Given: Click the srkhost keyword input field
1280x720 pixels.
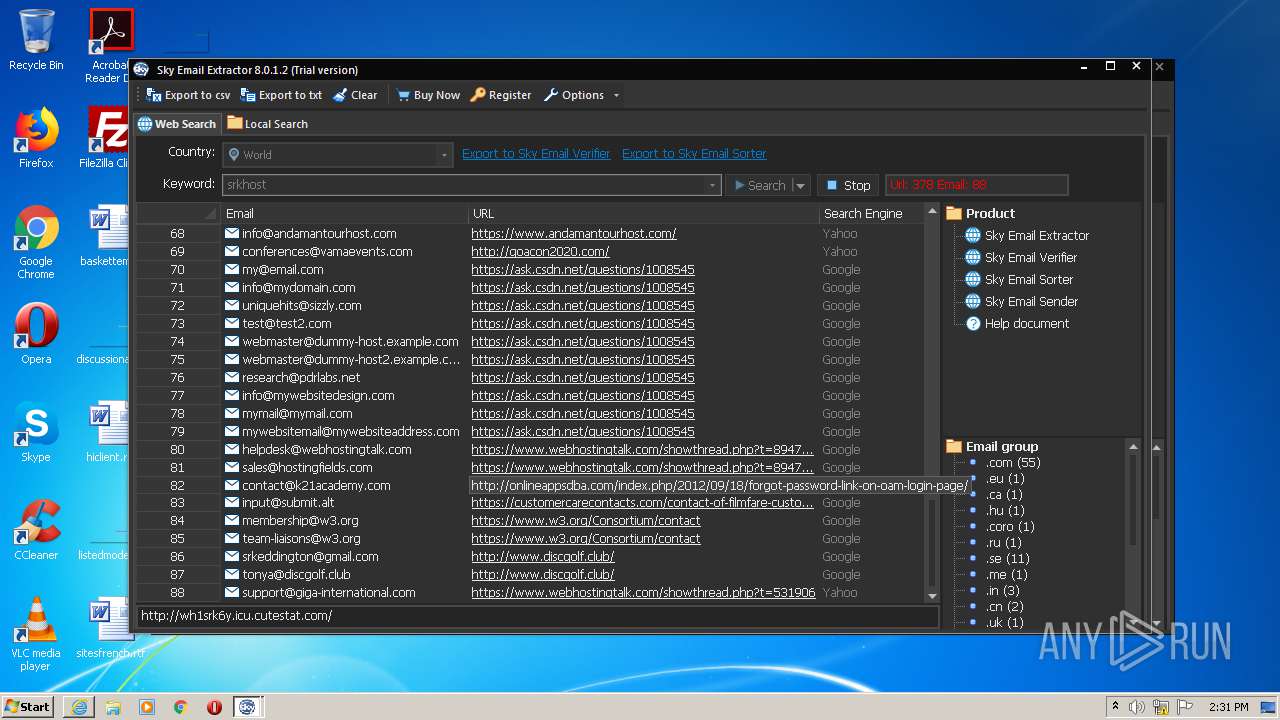Looking at the screenshot, I should (x=464, y=185).
